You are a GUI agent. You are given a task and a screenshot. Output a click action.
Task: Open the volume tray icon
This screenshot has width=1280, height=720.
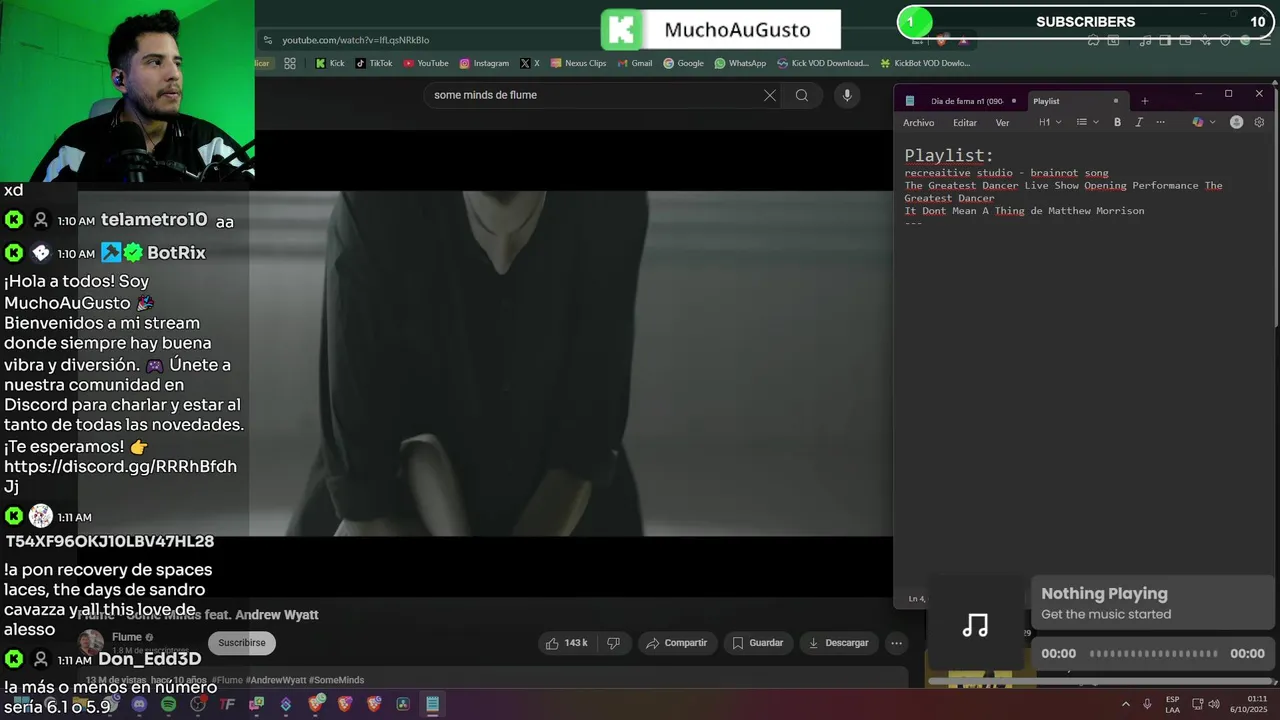pos(1214,704)
